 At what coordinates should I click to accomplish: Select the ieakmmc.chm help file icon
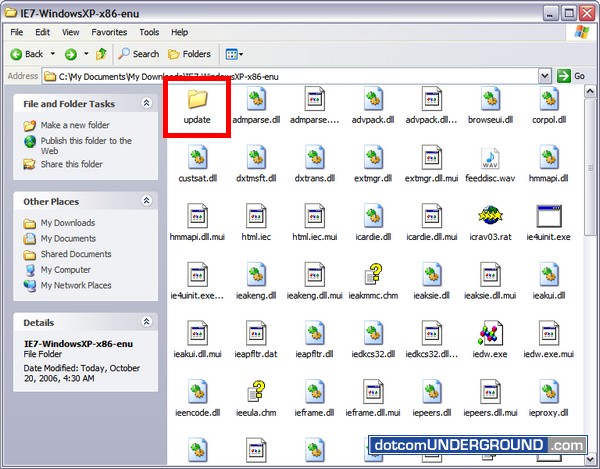373,274
